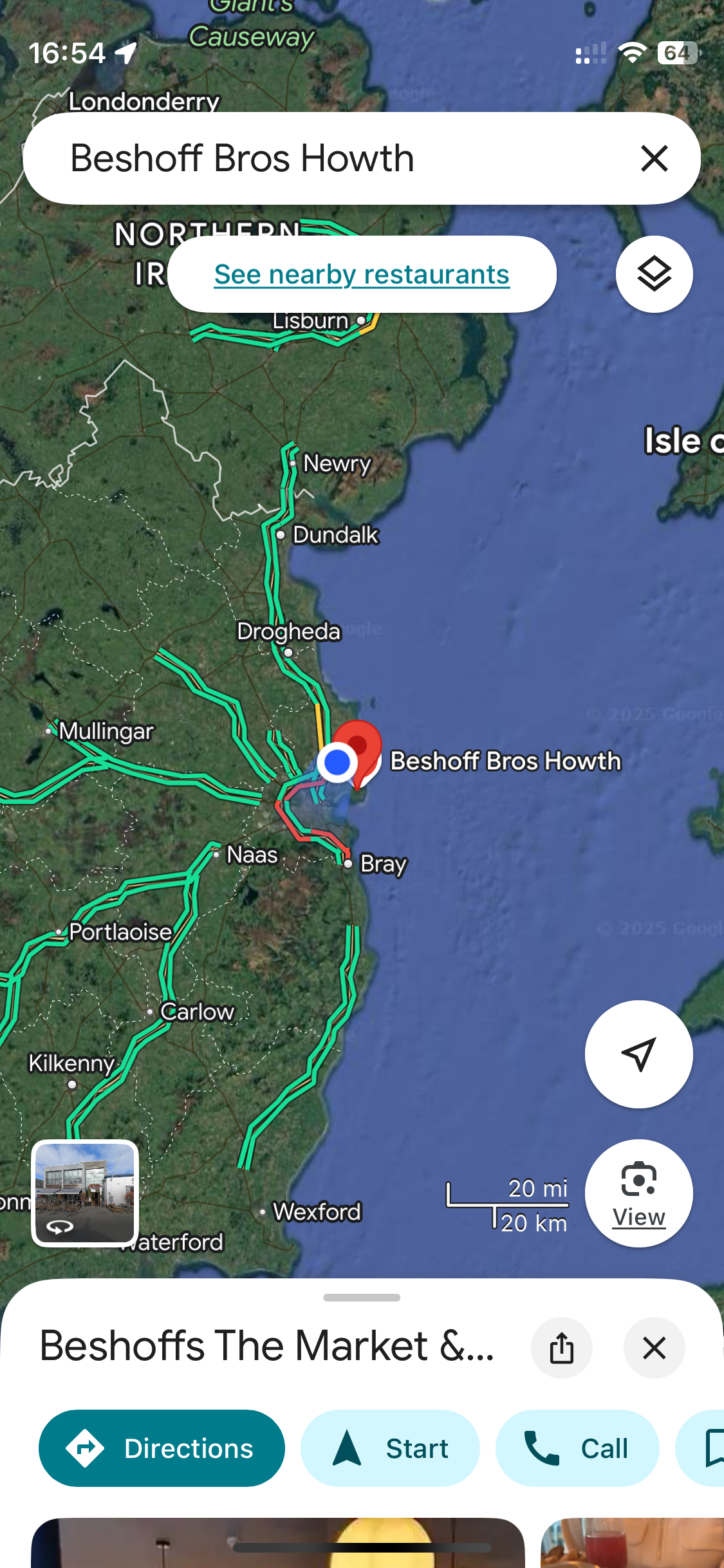Tap the partially visible Save bookmark button
Viewport: 724px width, 1568px height.
click(701, 1448)
